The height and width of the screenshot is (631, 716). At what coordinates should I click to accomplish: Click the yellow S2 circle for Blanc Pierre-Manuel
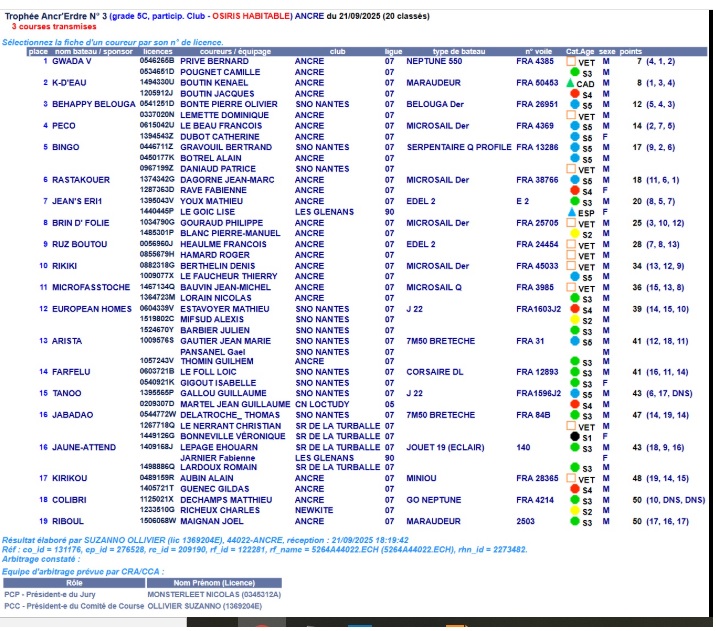point(573,234)
